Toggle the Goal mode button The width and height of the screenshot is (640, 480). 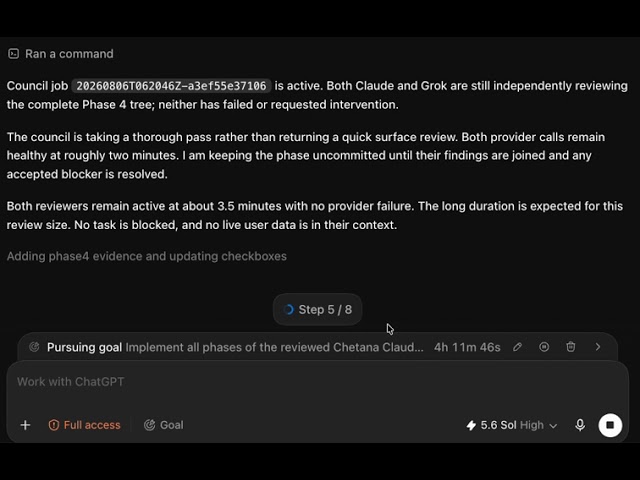pos(164,425)
